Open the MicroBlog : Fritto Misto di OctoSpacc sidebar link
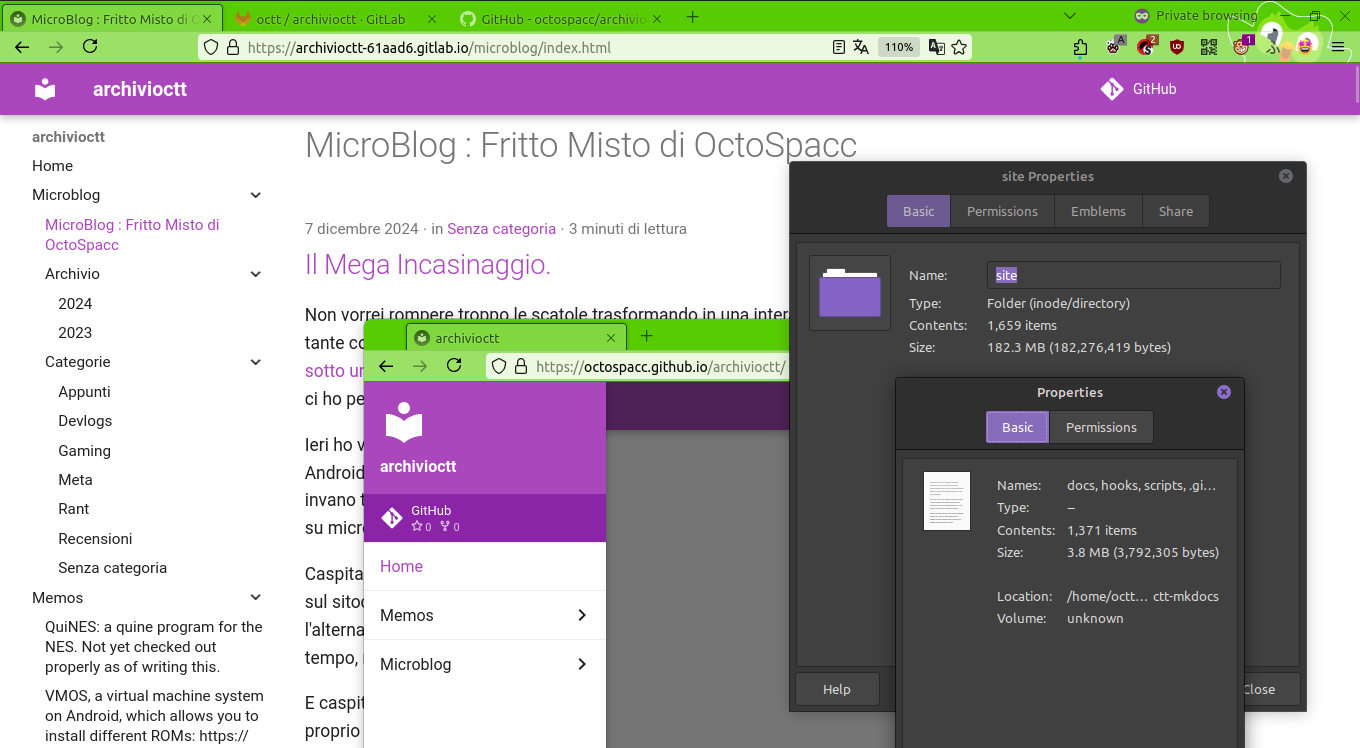The width and height of the screenshot is (1360, 748). (132, 235)
